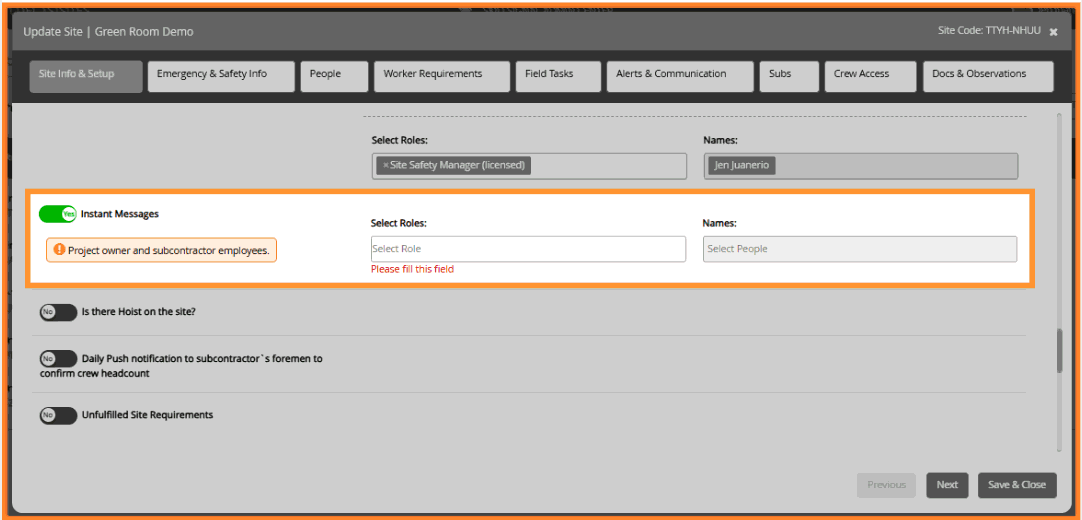Click the 'Update Site | Green Room Demo' title
Screen dimensions: 1082x520
108,32
